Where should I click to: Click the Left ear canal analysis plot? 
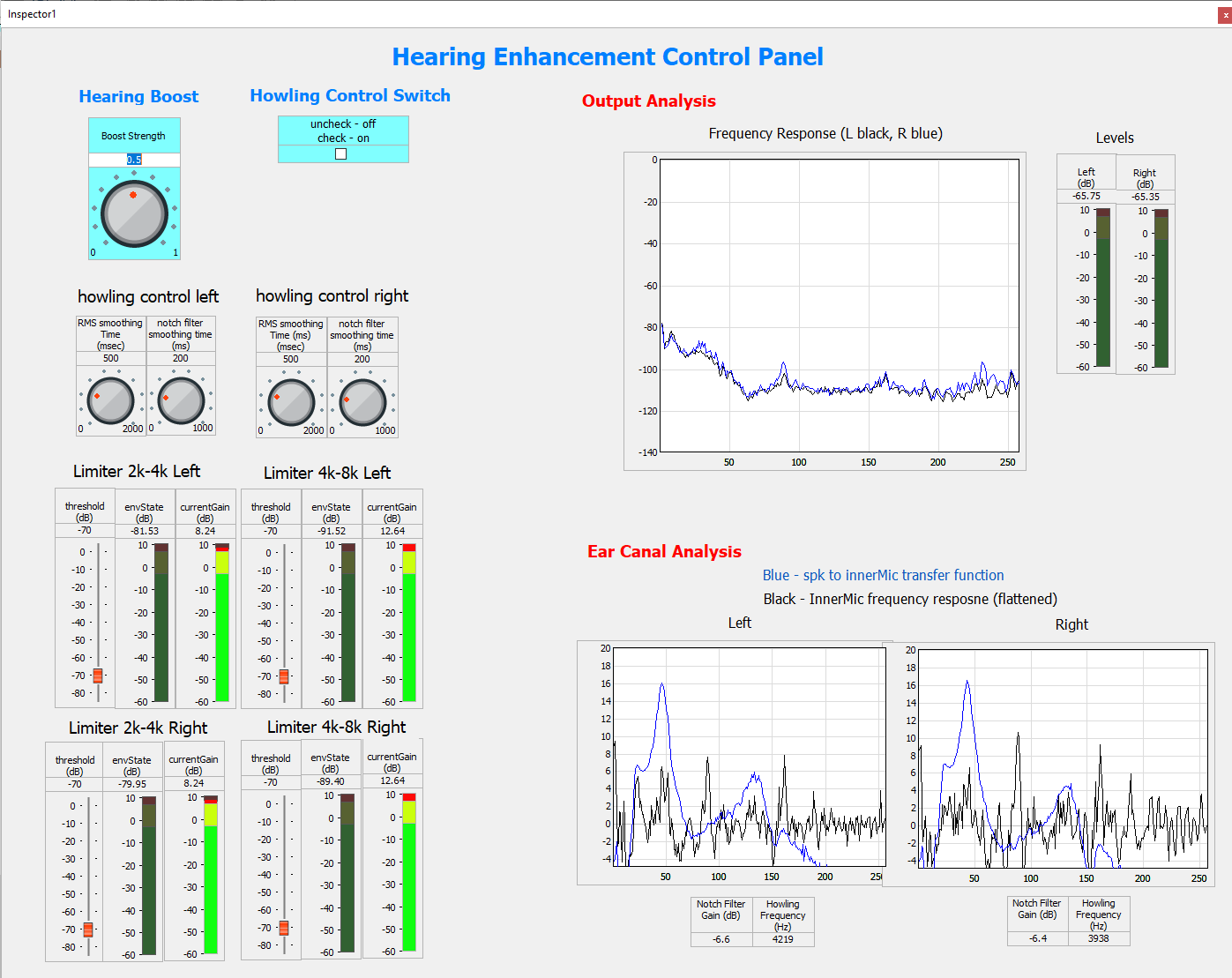750,757
